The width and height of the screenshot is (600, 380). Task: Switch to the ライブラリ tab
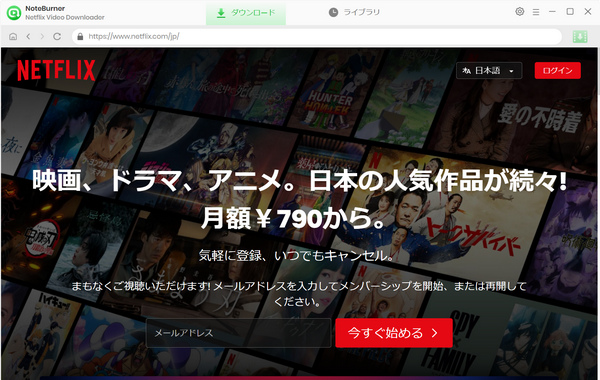click(x=354, y=12)
